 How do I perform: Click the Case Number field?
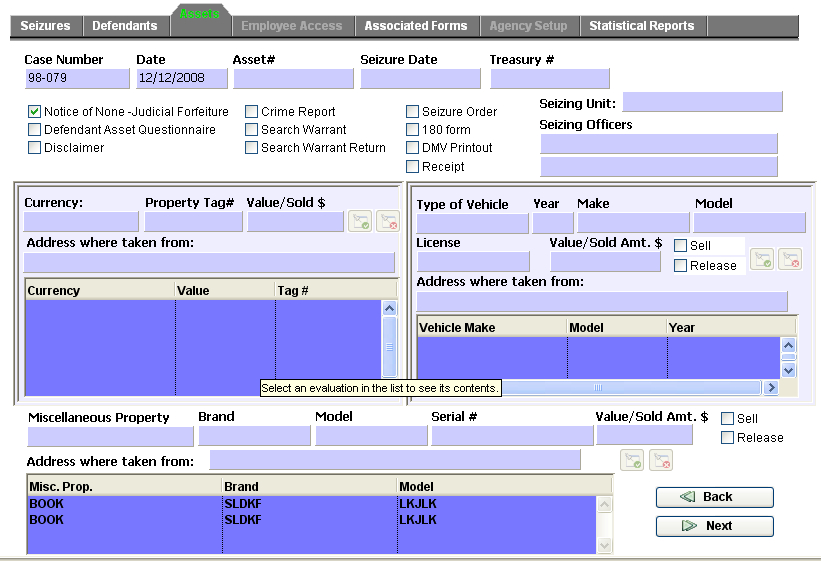click(x=77, y=78)
